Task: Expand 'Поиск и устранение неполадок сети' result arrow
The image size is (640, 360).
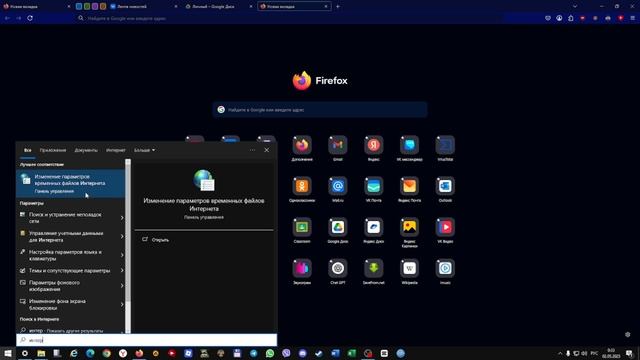Action: click(122, 218)
